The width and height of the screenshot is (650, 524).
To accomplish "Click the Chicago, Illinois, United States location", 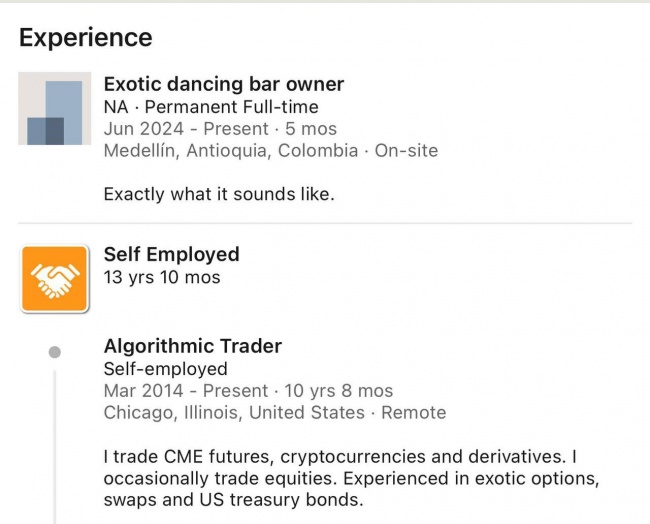I will click(234, 412).
